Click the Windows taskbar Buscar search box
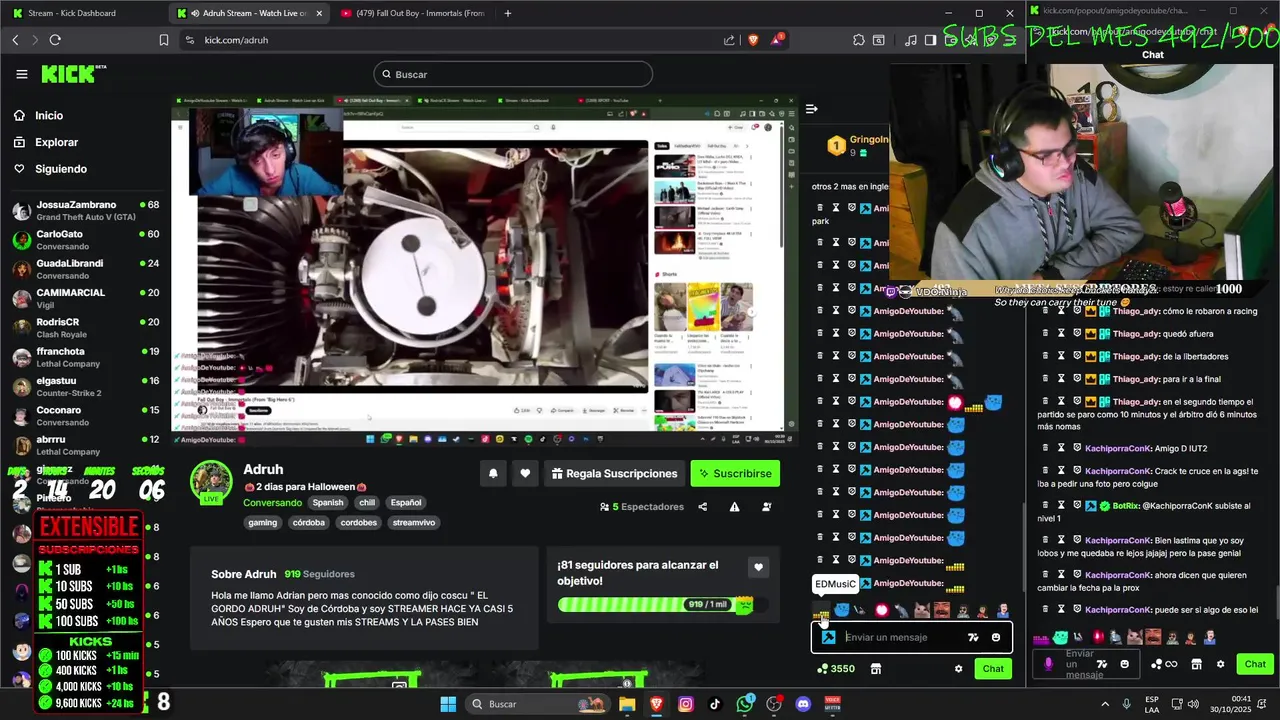This screenshot has width=1280, height=720. click(537, 704)
